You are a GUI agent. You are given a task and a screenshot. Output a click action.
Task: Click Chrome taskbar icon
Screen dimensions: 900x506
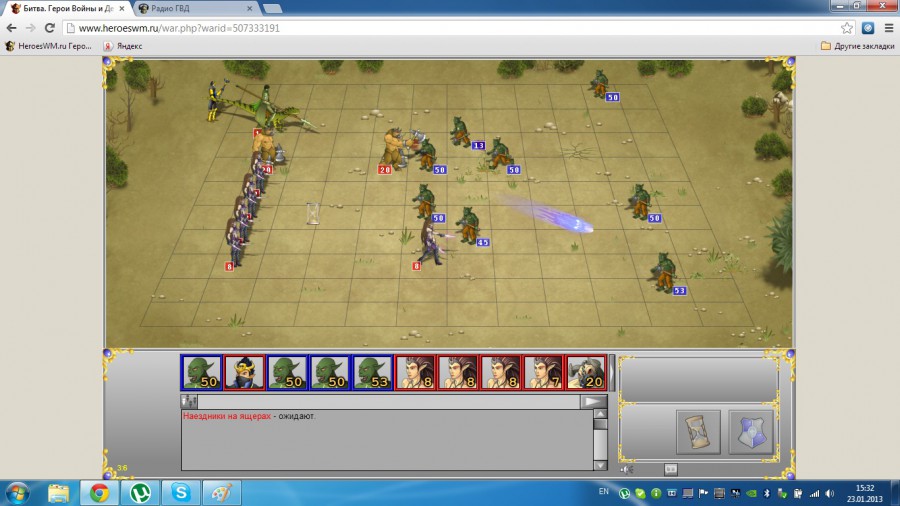pos(99,493)
